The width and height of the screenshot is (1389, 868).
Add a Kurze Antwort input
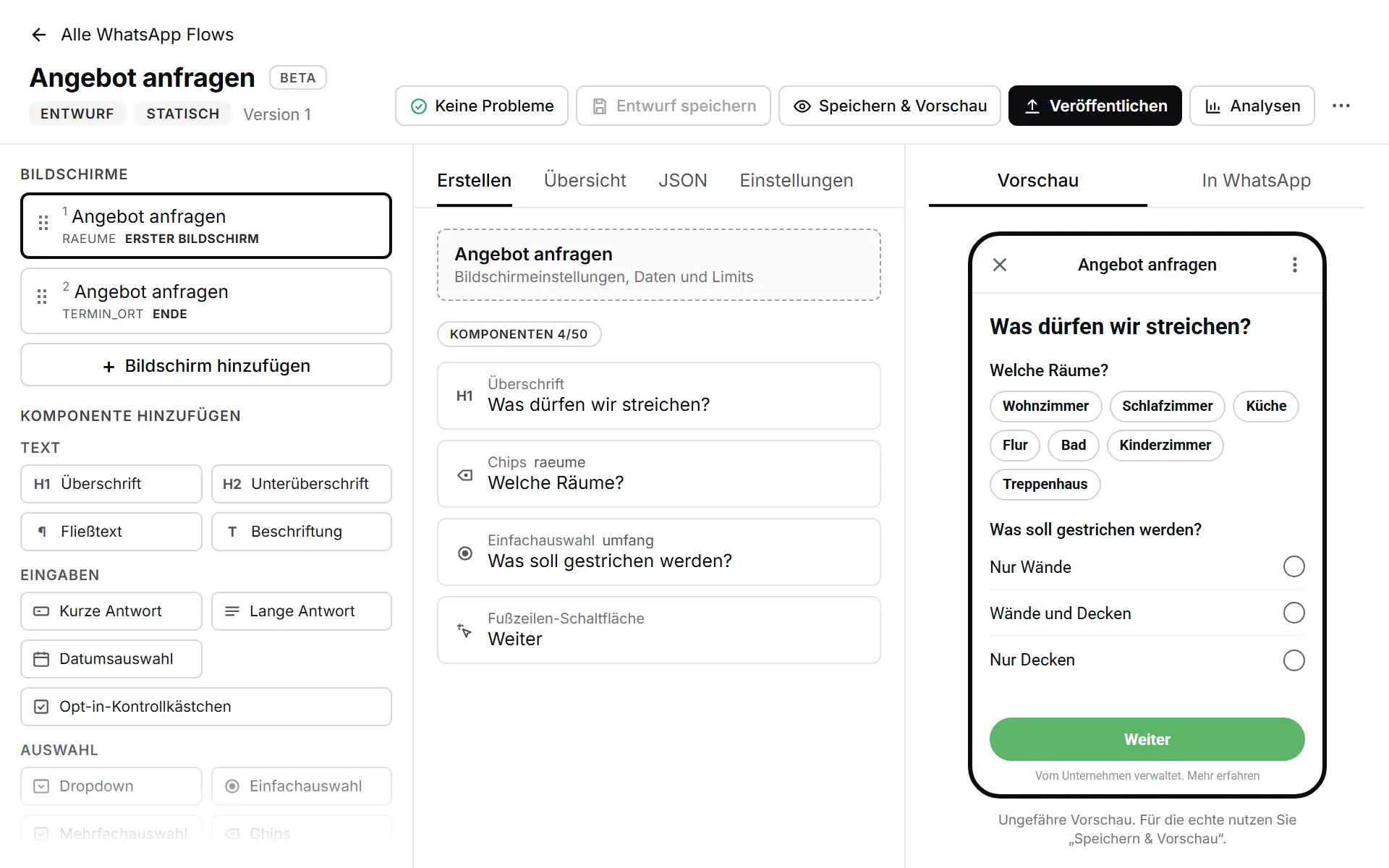tap(111, 611)
